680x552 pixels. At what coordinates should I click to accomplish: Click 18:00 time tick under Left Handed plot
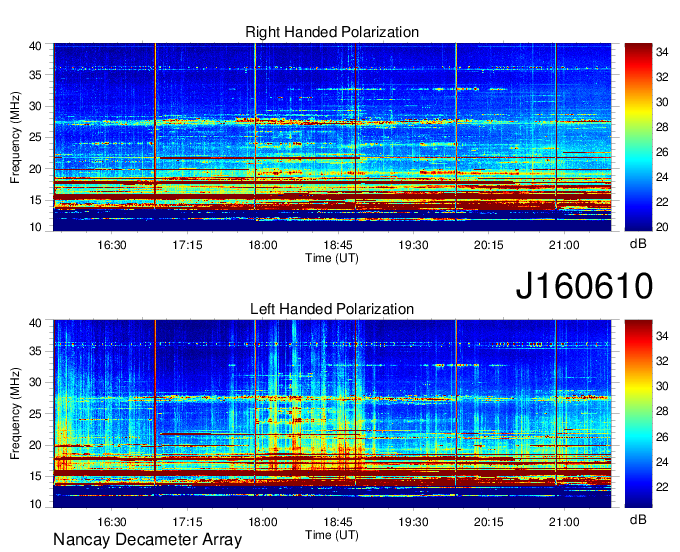pos(262,522)
